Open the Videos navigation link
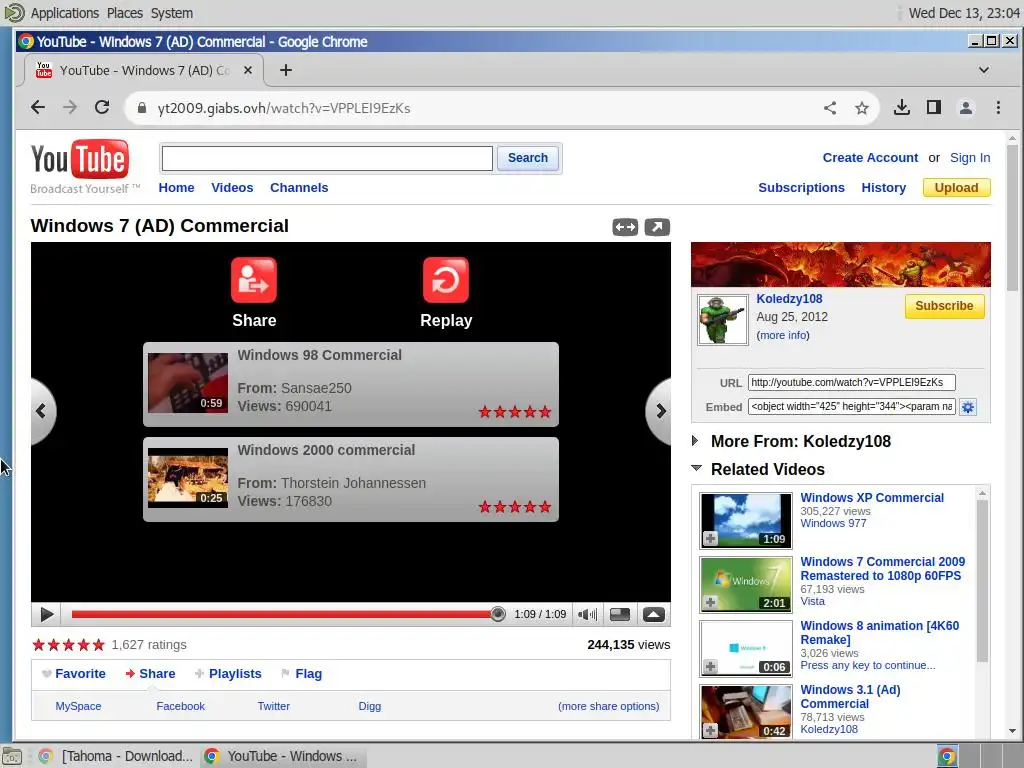Screen dimensions: 1024x768 click(232, 187)
